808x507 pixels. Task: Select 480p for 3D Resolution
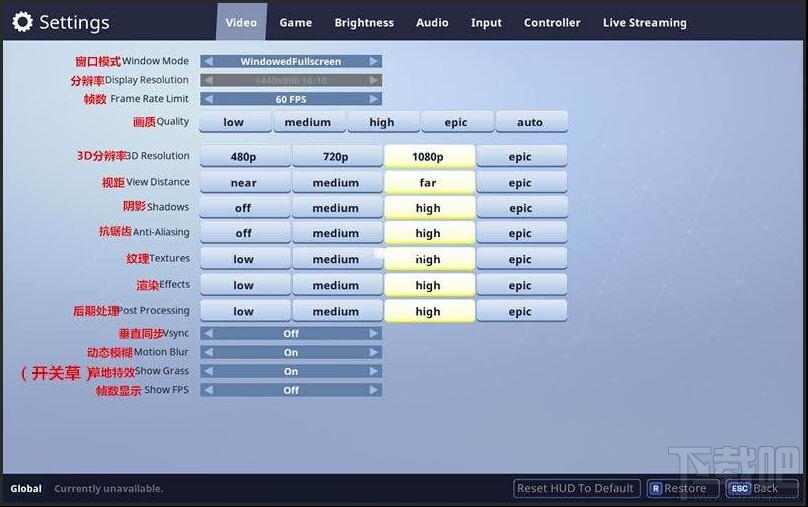point(245,156)
